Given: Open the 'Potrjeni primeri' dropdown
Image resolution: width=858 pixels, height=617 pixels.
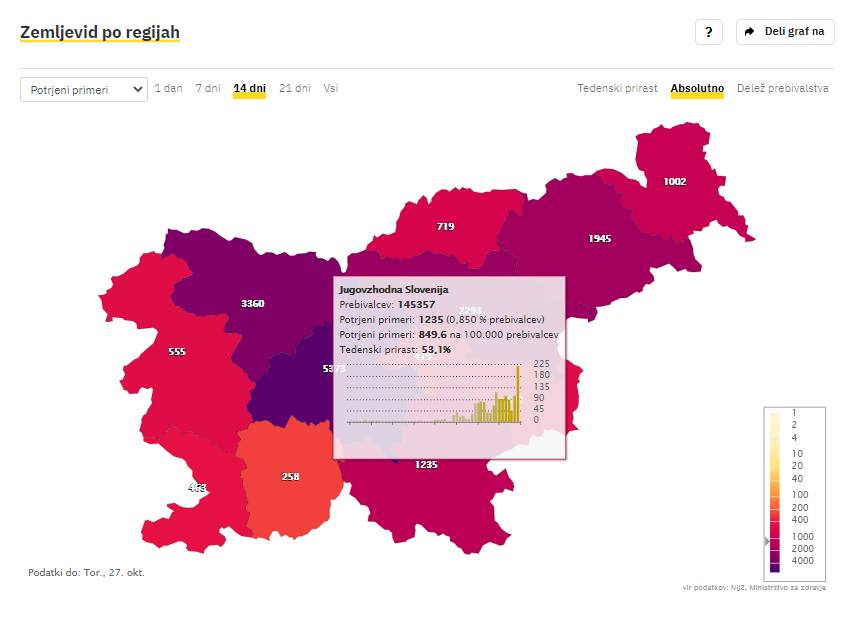Looking at the screenshot, I should pyautogui.click(x=84, y=90).
